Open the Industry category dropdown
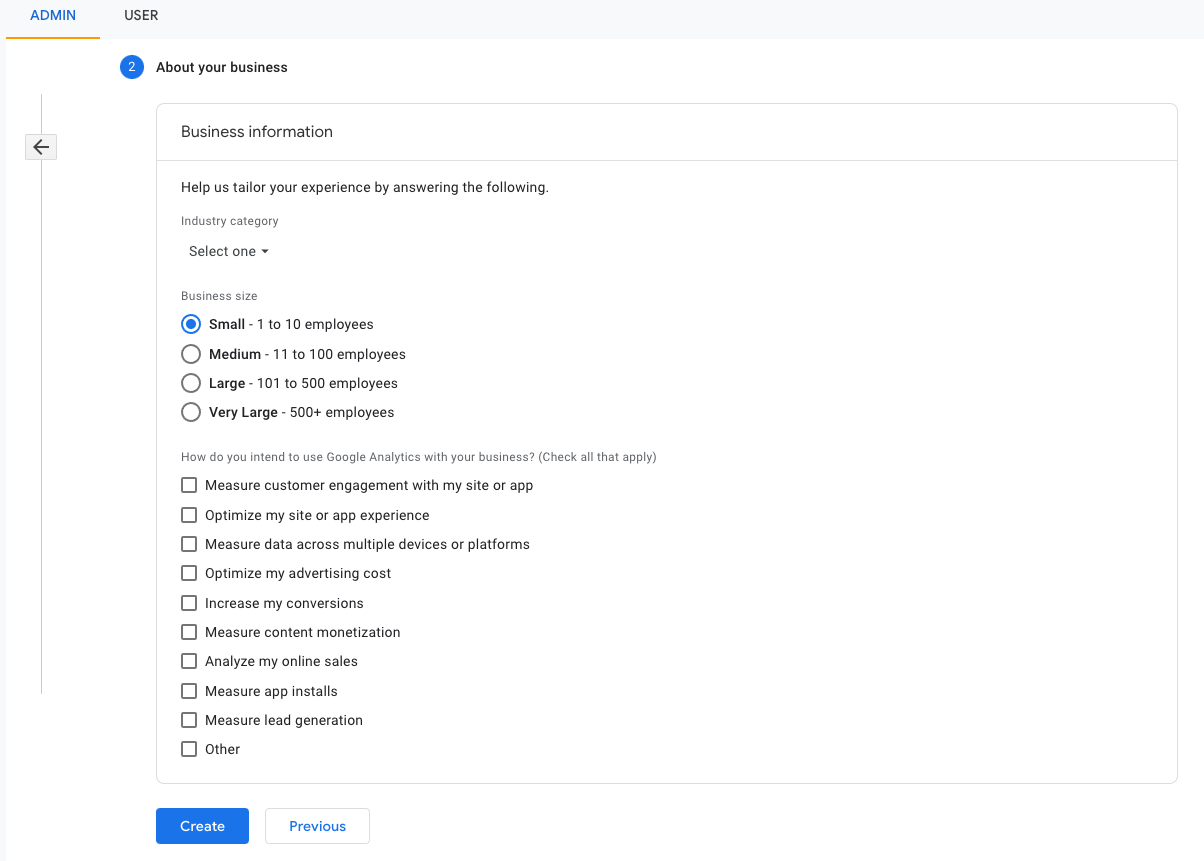This screenshot has width=1204, height=861. [x=229, y=251]
